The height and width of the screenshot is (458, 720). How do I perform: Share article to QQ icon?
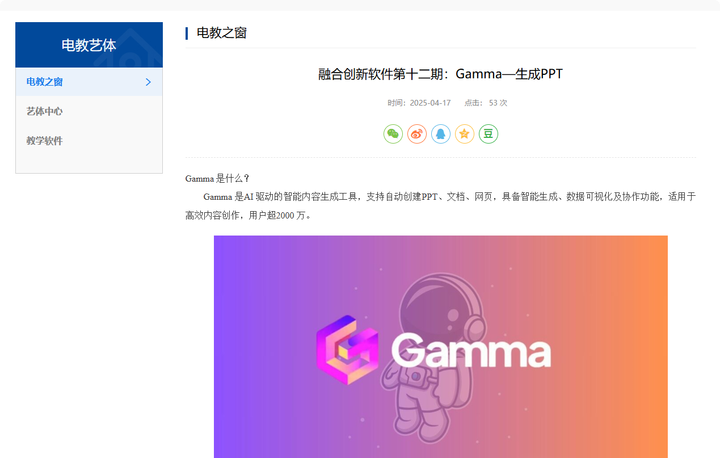pyautogui.click(x=441, y=134)
